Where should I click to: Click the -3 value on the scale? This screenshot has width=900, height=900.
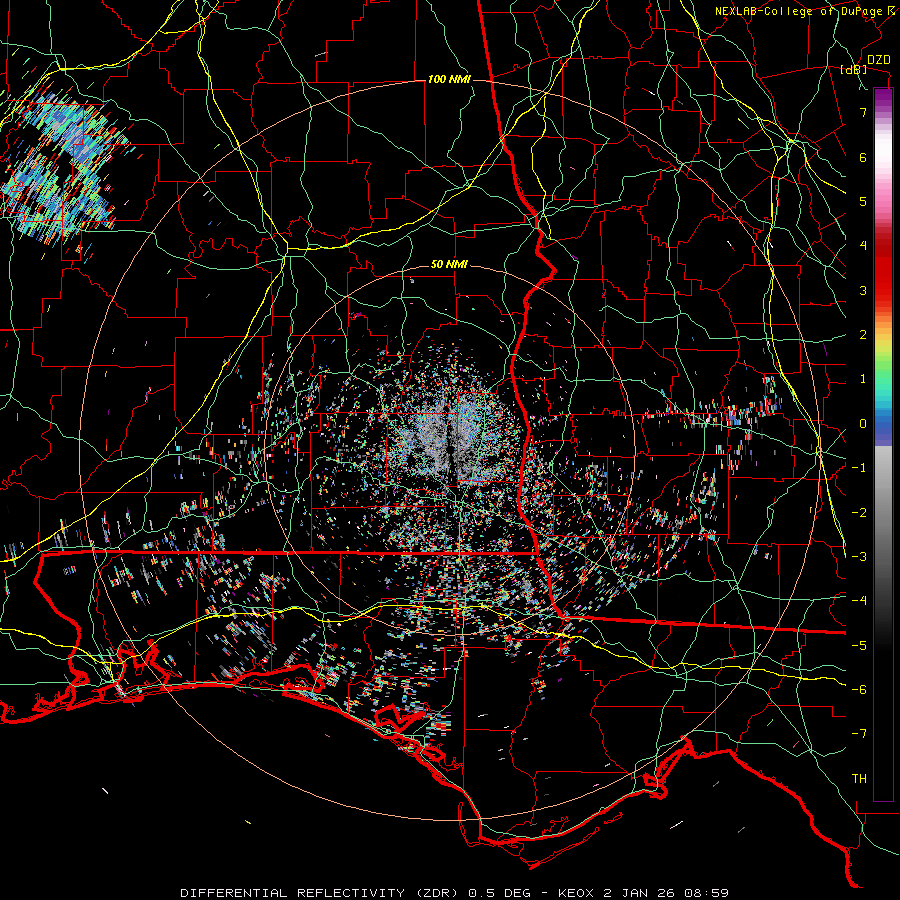click(x=859, y=557)
